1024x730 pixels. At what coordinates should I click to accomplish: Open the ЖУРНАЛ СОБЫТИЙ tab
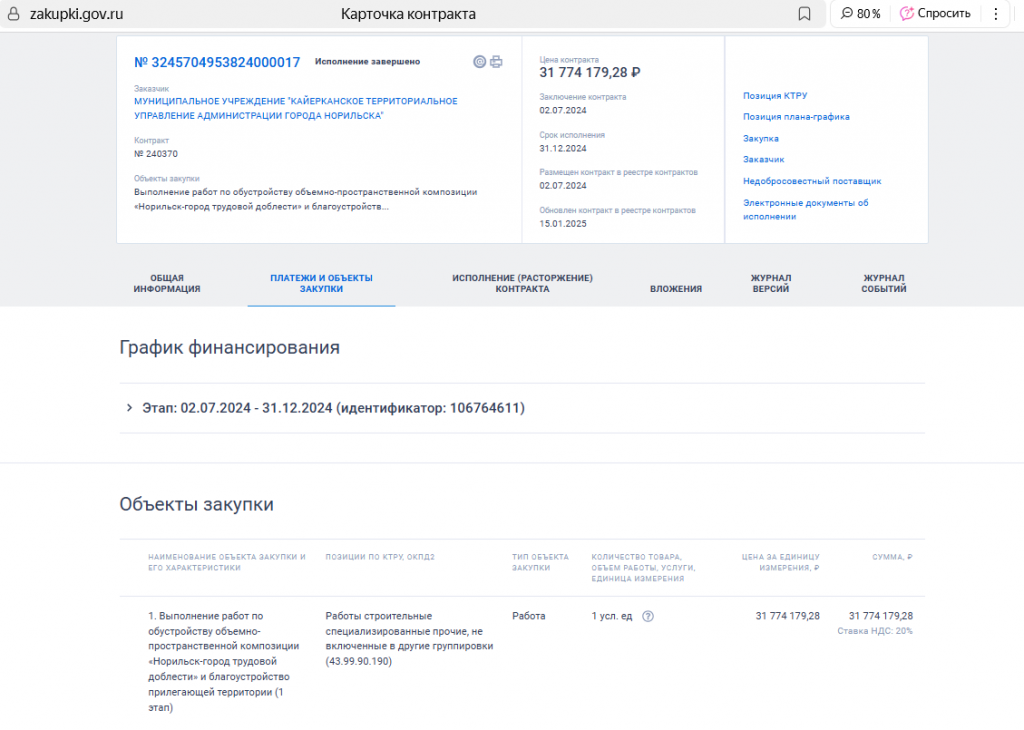884,283
